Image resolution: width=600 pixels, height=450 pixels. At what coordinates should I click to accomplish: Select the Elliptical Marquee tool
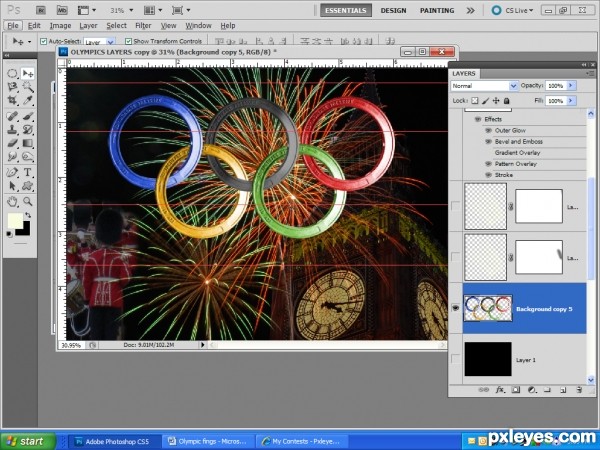pos(13,73)
